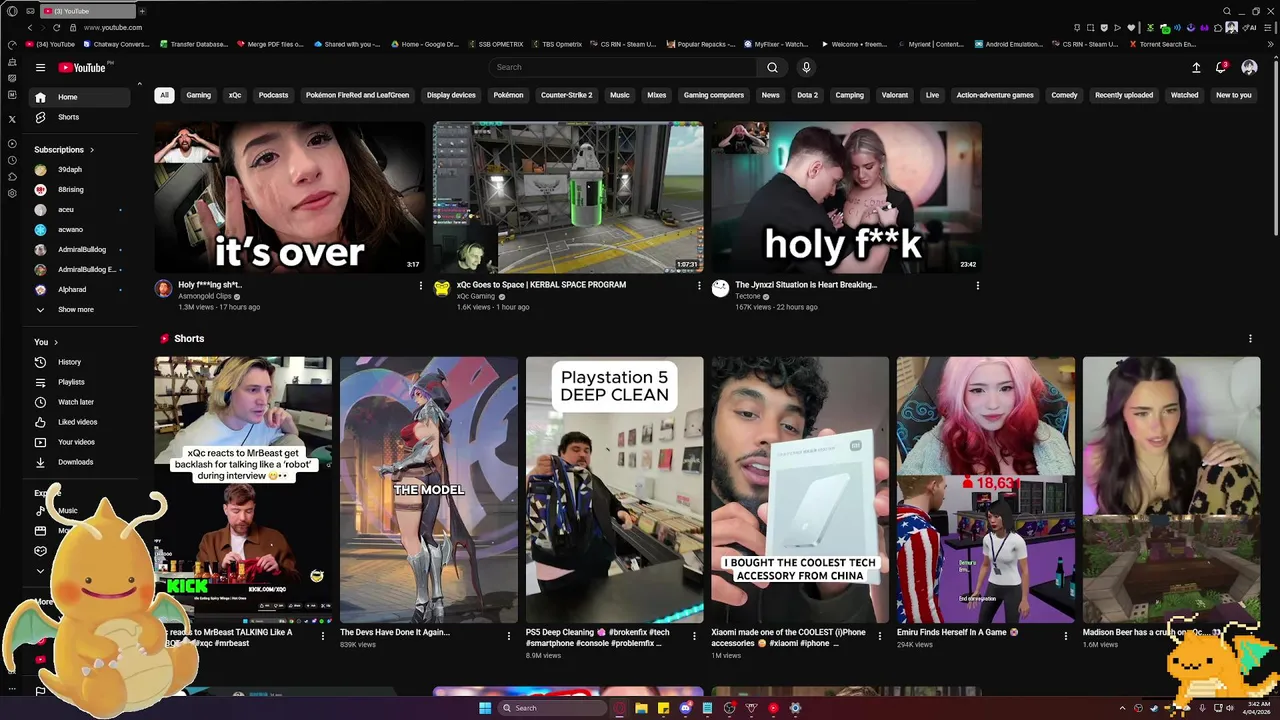The image size is (1280, 720).
Task: Play the 'it's over' video thumbnail
Action: pyautogui.click(x=289, y=197)
